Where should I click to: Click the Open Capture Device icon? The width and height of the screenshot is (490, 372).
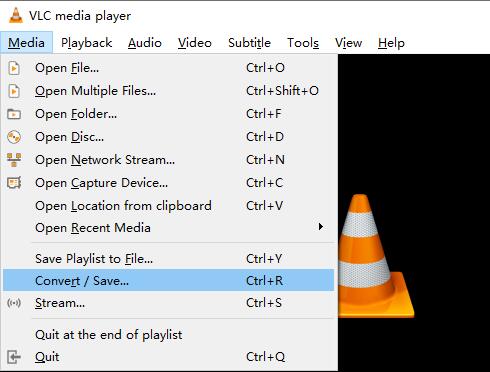pos(14,183)
